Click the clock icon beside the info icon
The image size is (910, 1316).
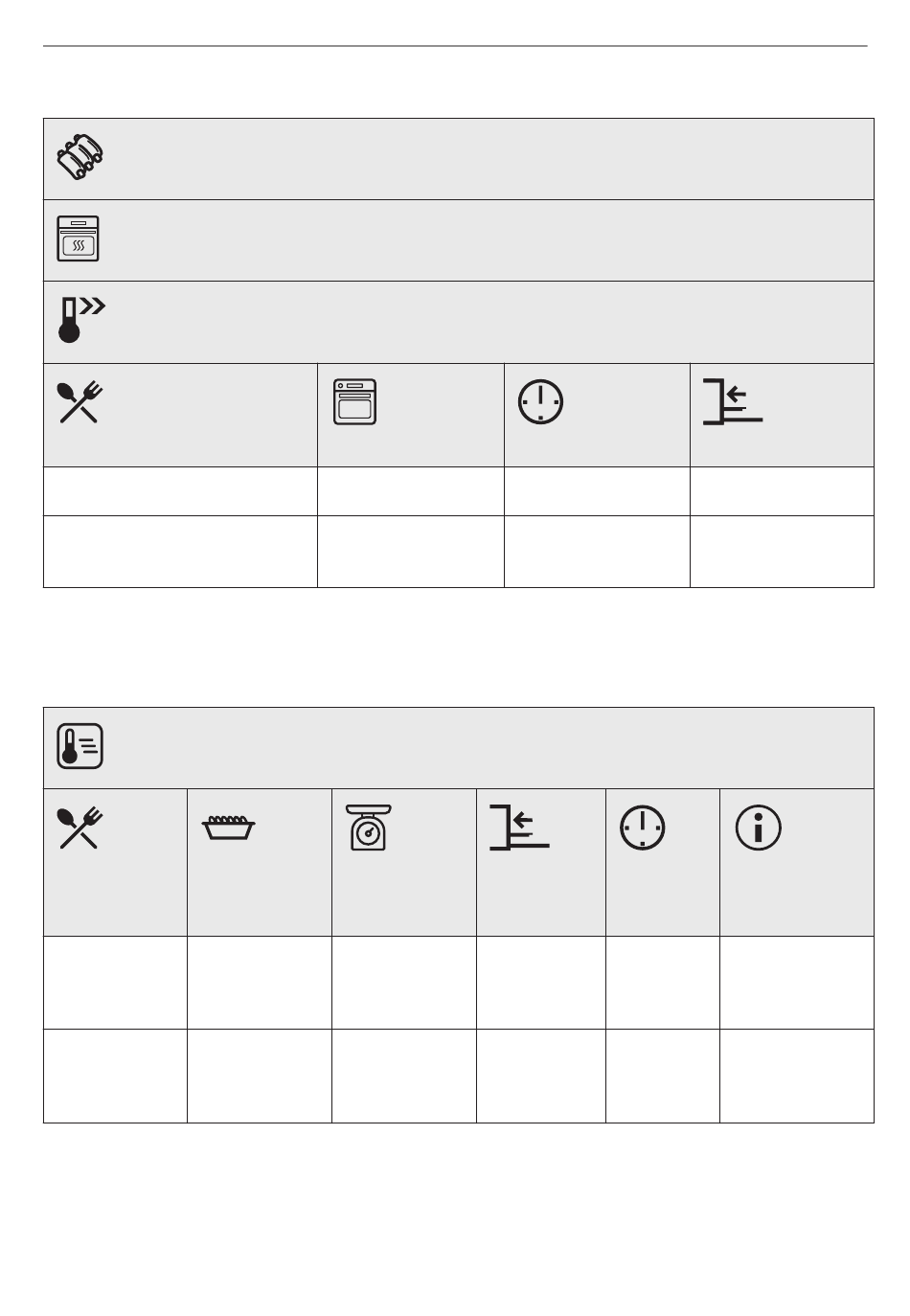click(643, 828)
